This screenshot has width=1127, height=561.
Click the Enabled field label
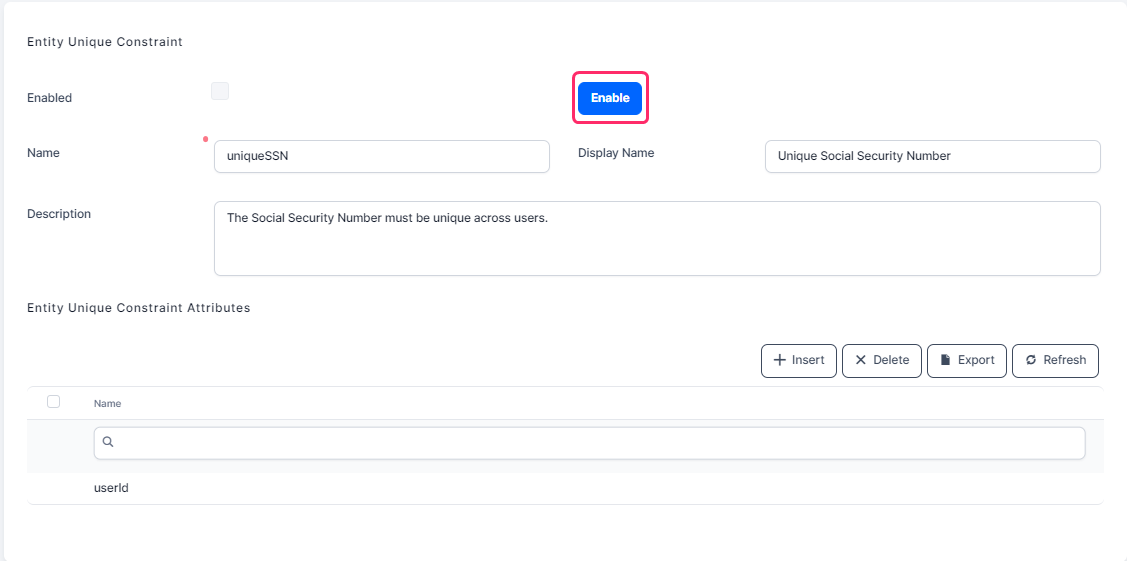(x=50, y=98)
